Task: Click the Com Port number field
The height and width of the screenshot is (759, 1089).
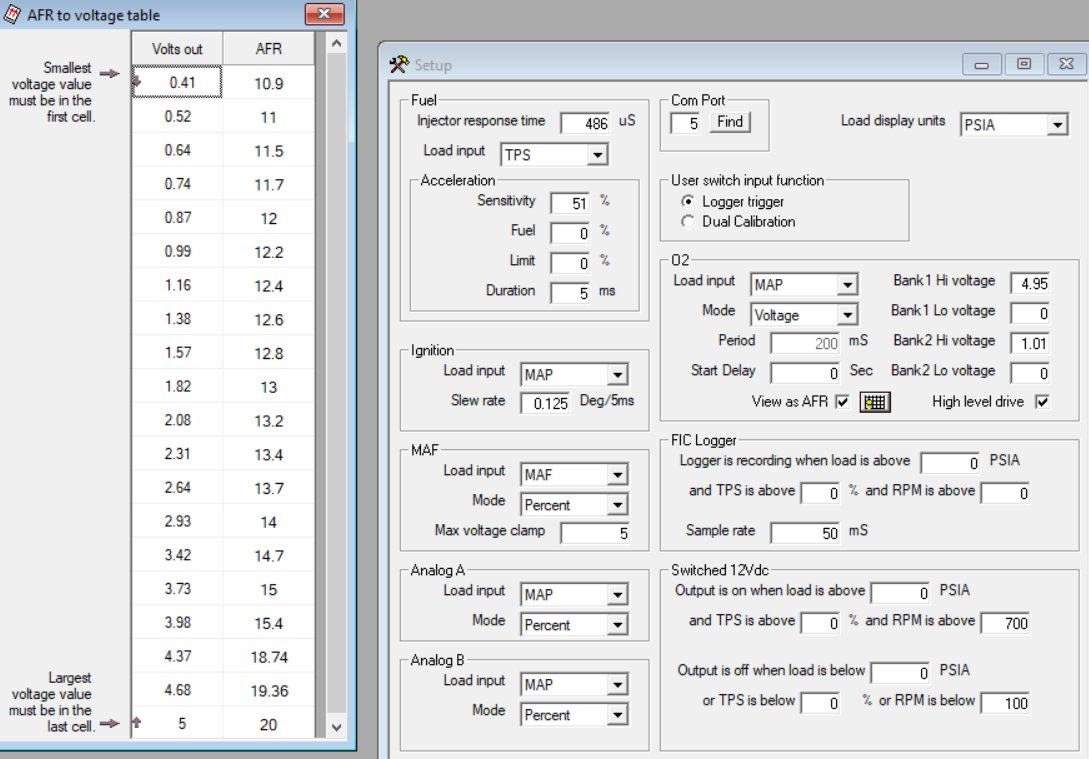Action: point(685,124)
